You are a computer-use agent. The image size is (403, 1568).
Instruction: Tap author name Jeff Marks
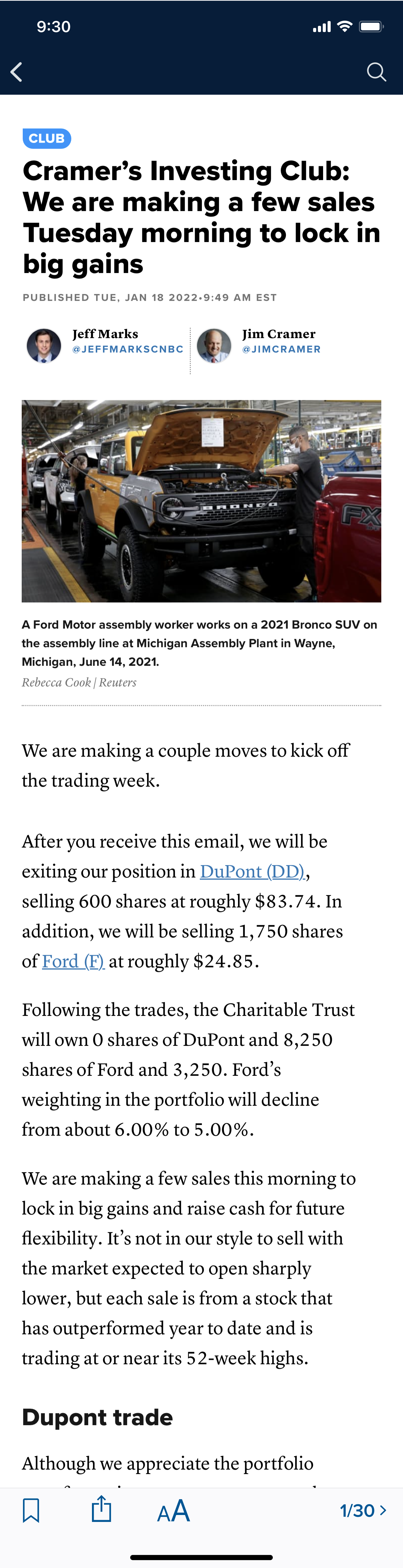105,334
